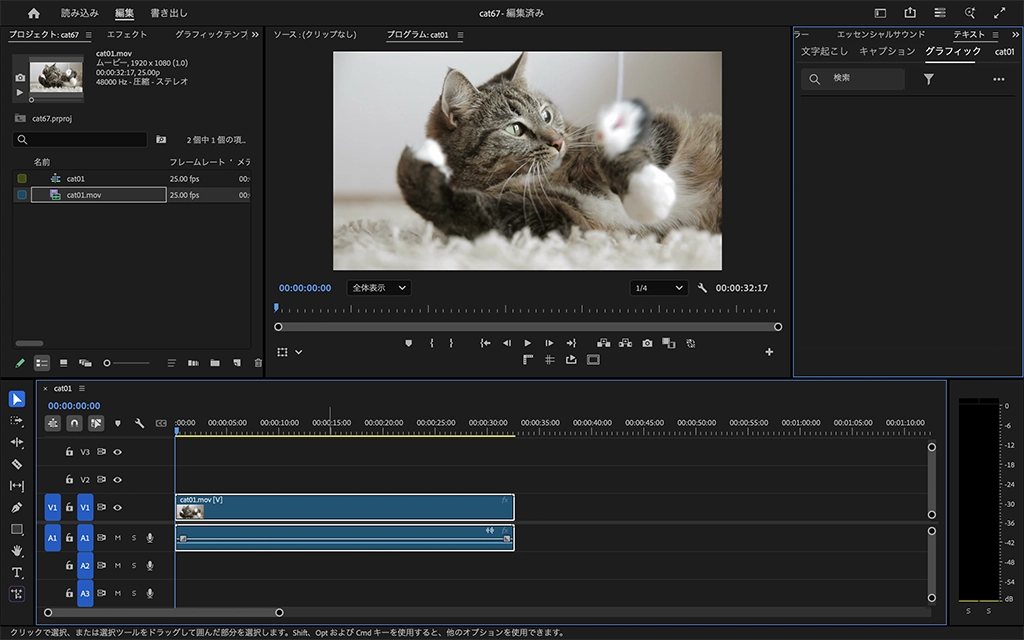The height and width of the screenshot is (640, 1024).
Task: Open the program monitor wrench settings
Action: (x=702, y=288)
